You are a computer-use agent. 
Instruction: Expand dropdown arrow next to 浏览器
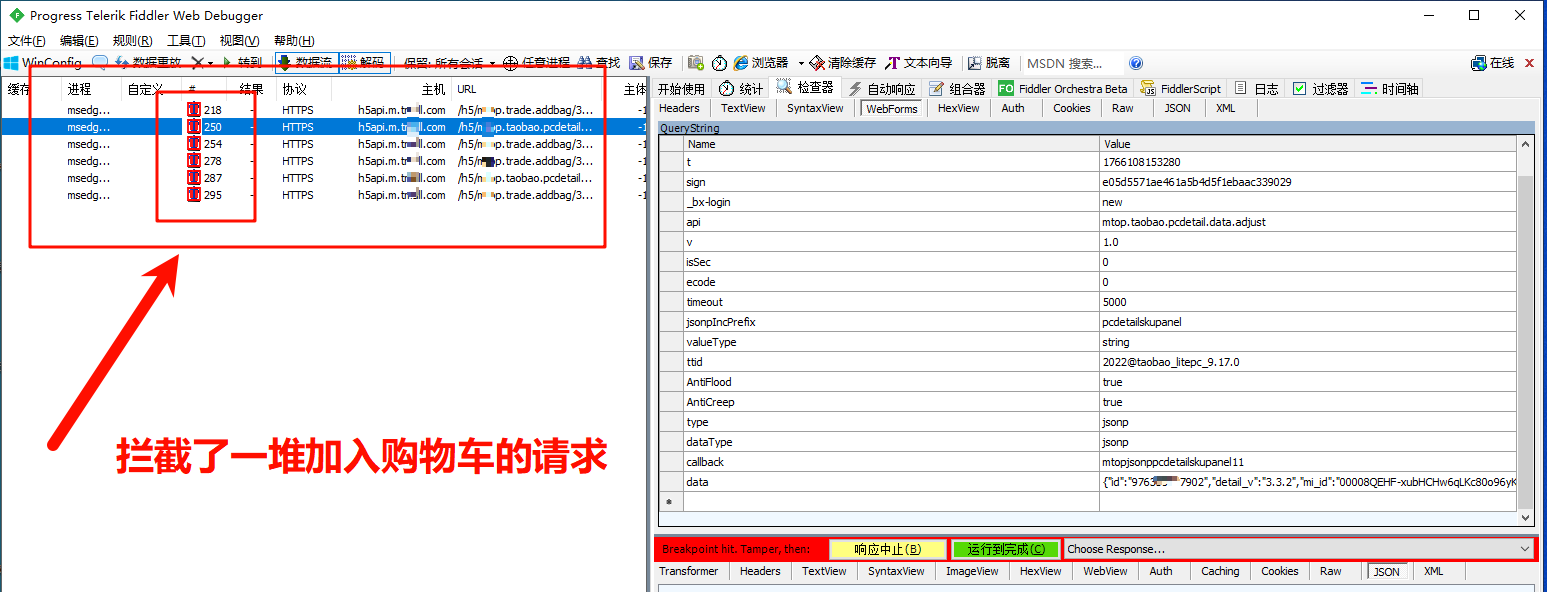(x=801, y=64)
